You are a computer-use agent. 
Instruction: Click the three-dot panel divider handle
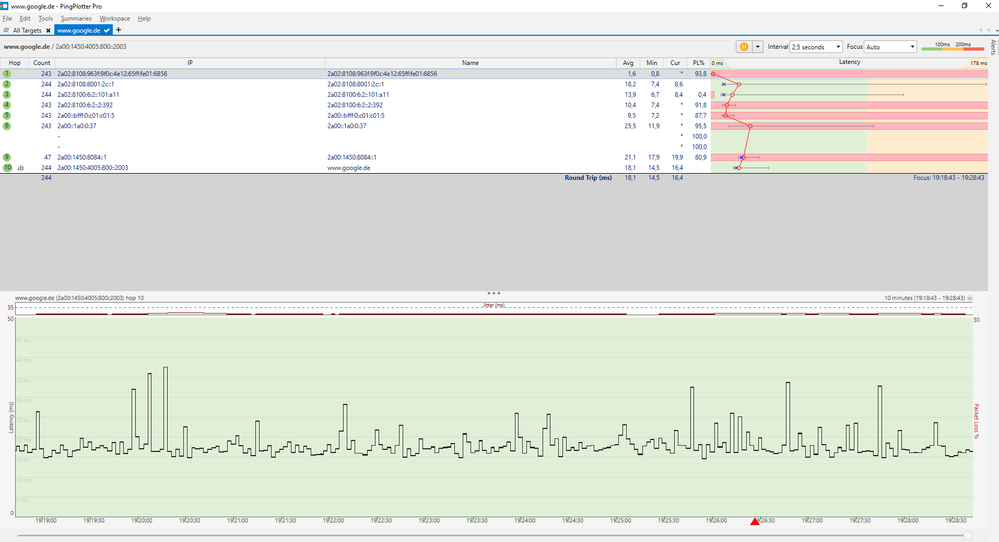pyautogui.click(x=494, y=293)
